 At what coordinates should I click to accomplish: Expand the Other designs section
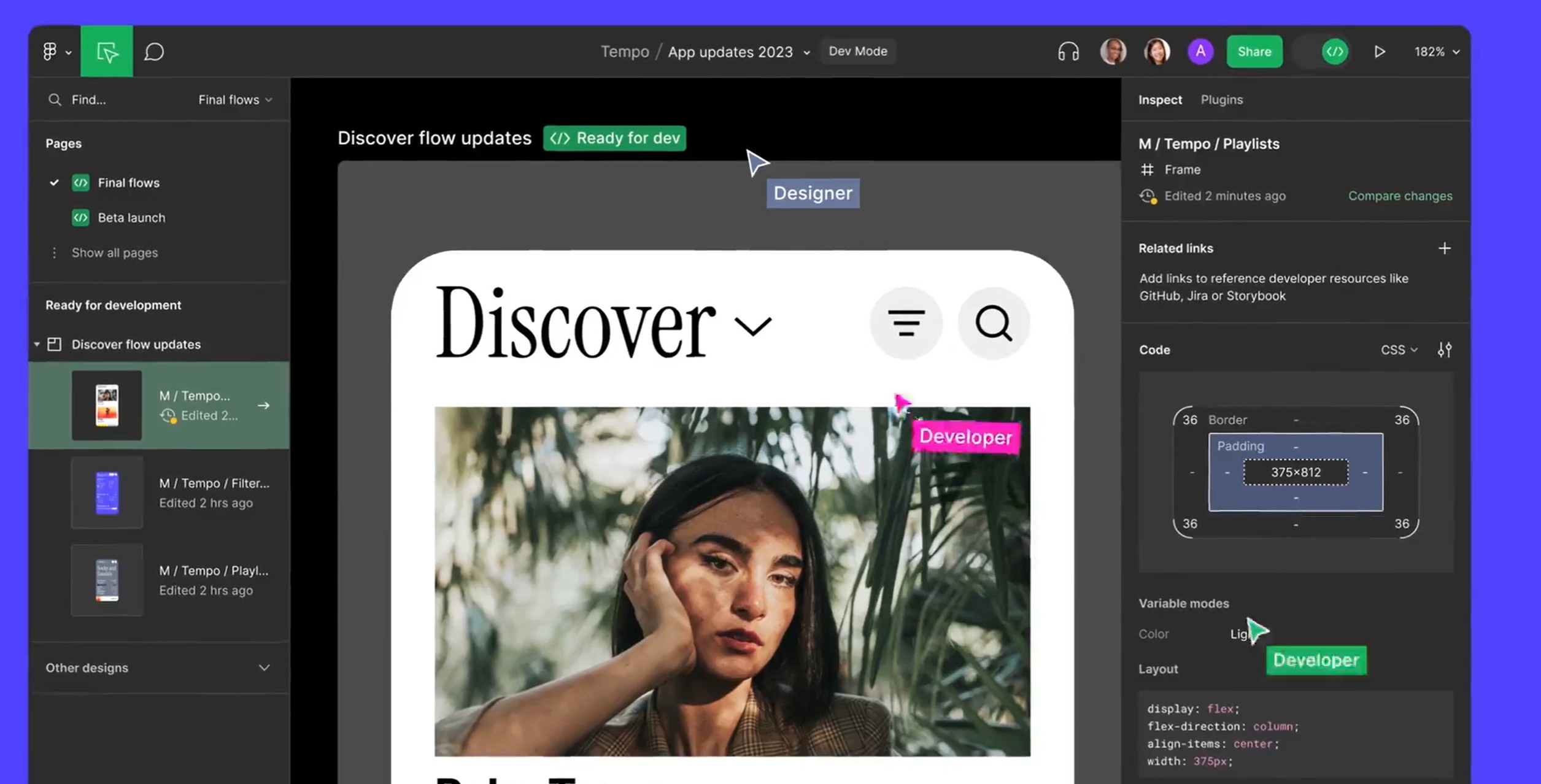point(264,667)
